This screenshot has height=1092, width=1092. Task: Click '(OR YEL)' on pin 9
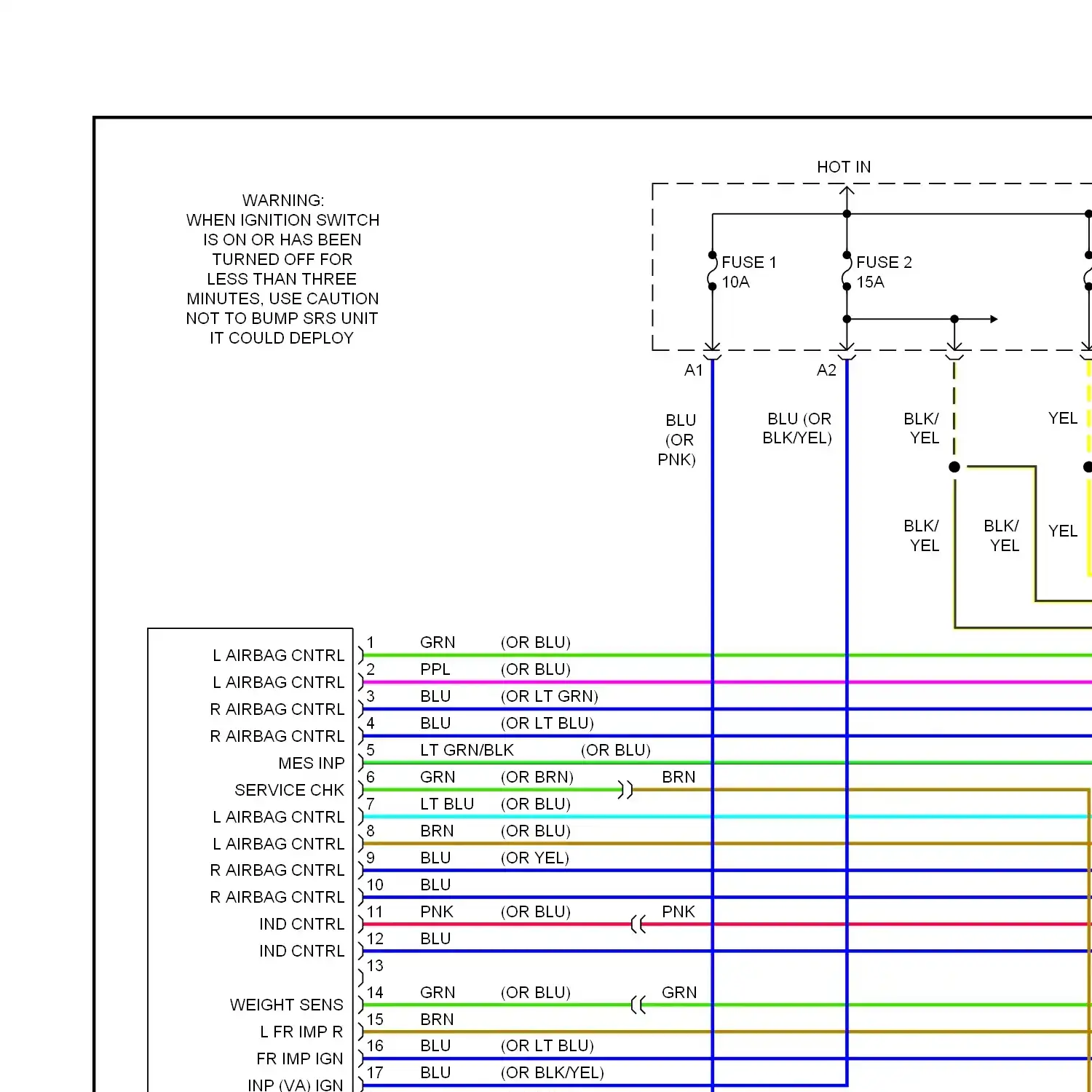535,858
